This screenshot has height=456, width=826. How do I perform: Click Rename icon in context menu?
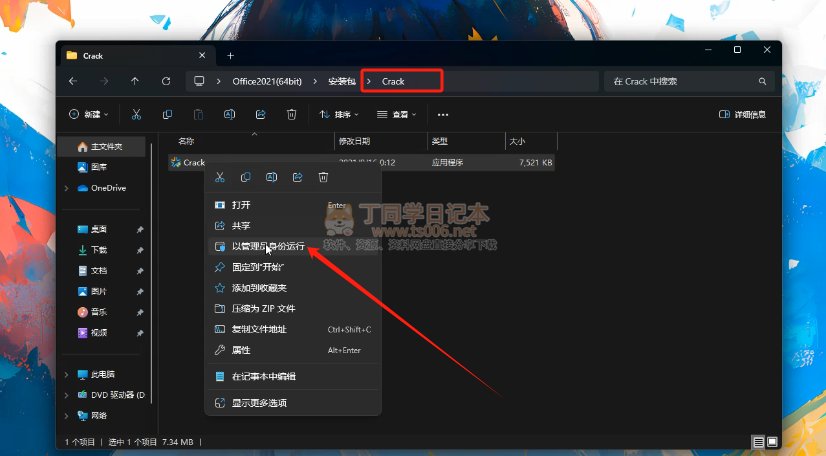coord(271,177)
